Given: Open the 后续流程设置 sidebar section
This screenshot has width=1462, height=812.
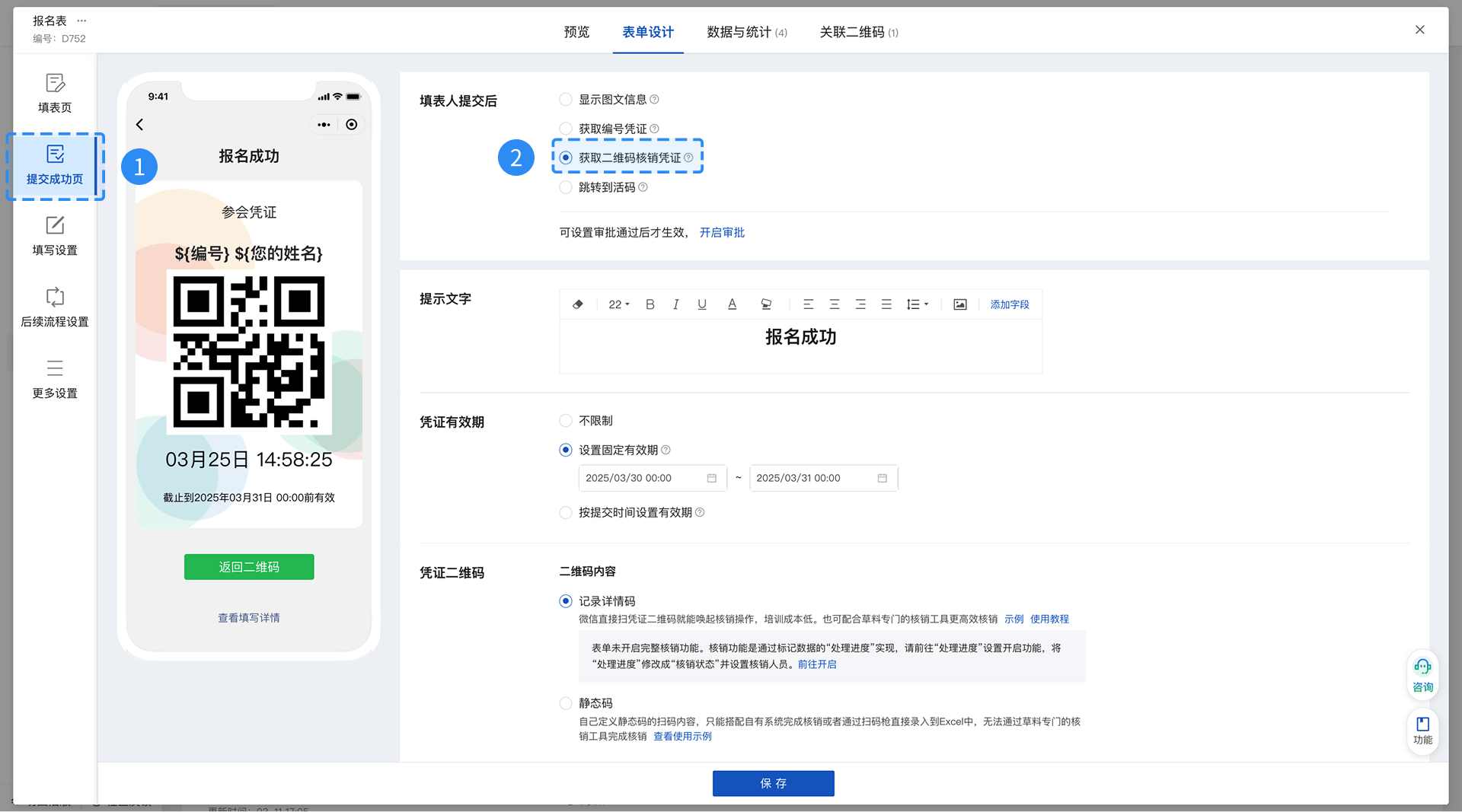Looking at the screenshot, I should point(55,307).
